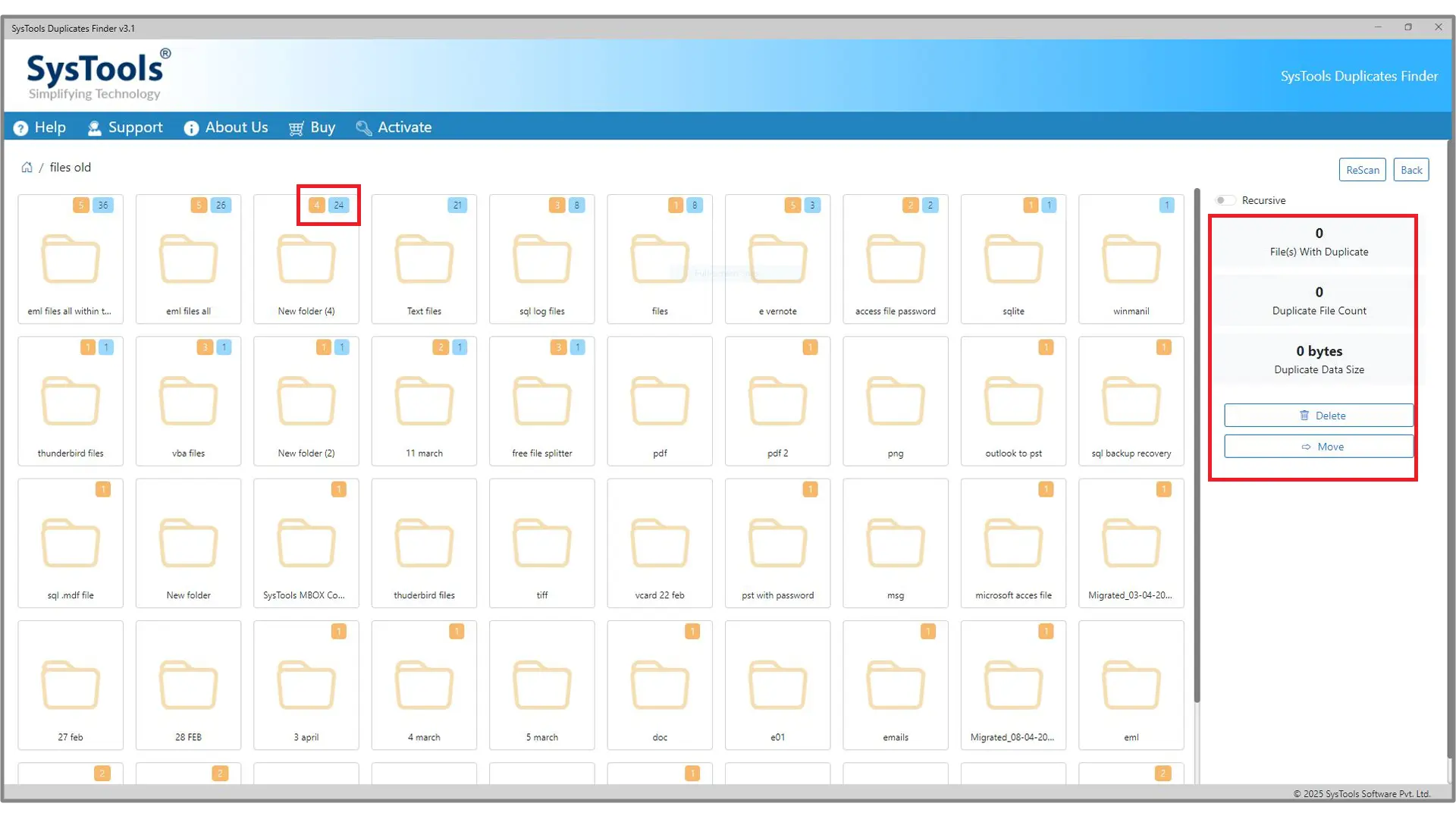
Task: Open the 'thunderbird files' folder
Action: tap(71, 401)
